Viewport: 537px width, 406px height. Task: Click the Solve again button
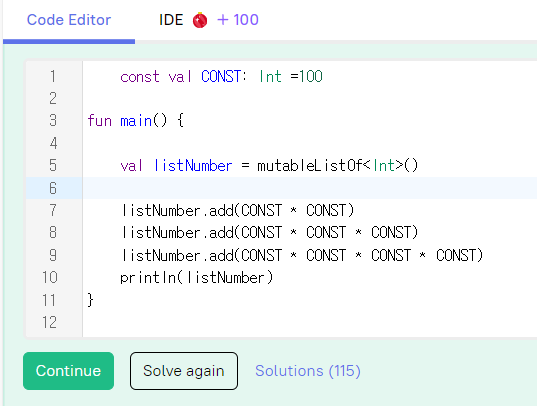(184, 371)
